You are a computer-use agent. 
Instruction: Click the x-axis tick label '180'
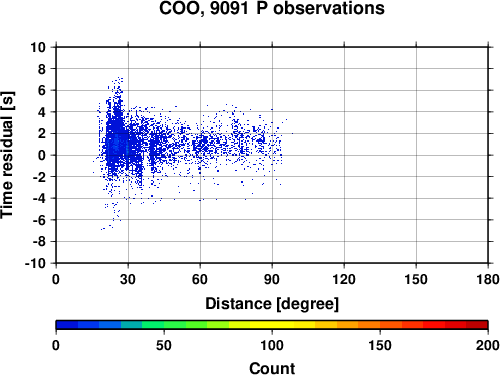(x=488, y=279)
